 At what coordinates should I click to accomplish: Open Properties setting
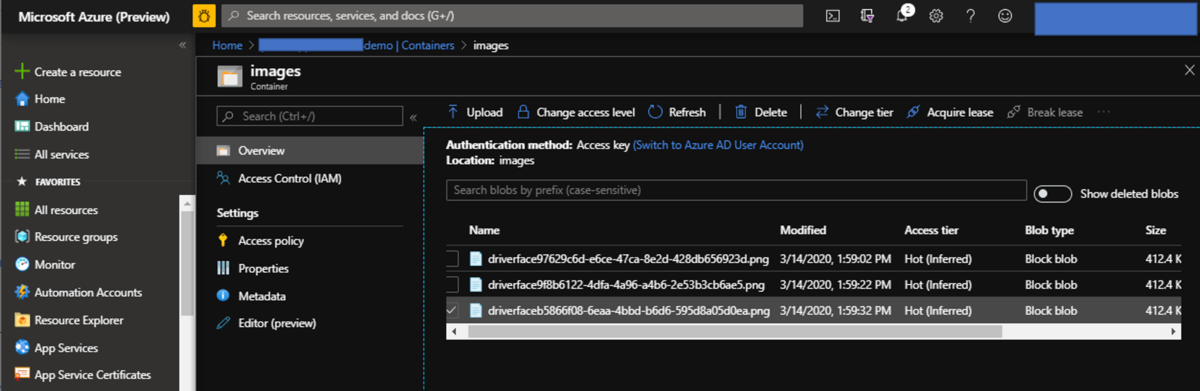point(252,268)
